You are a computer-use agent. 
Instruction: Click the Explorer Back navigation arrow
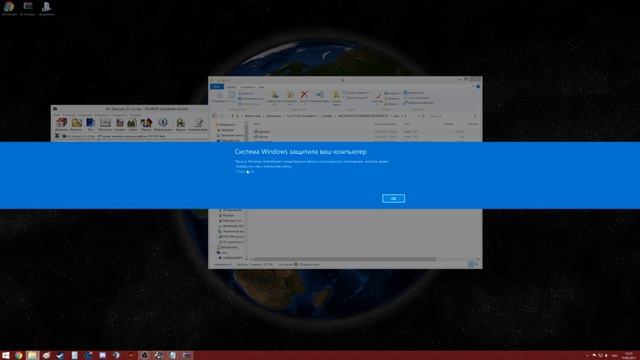point(215,116)
